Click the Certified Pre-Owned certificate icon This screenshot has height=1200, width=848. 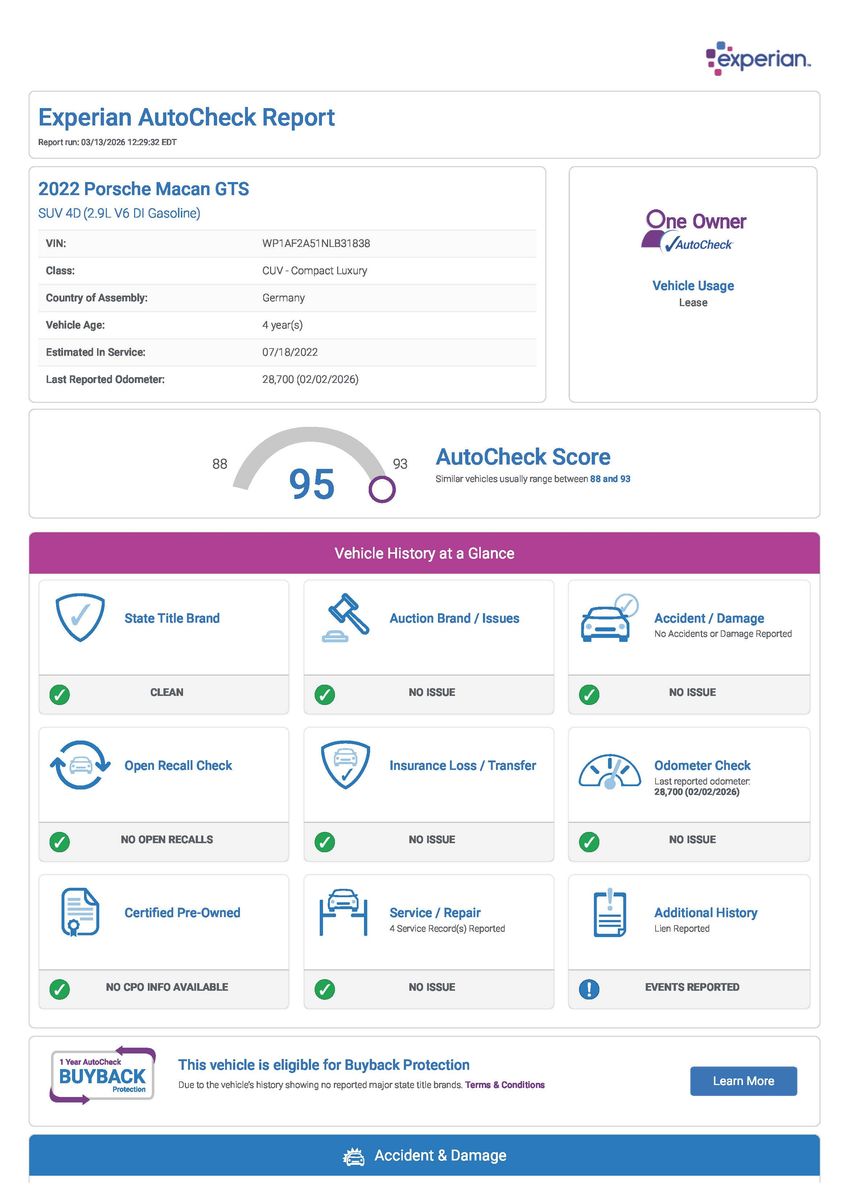pyautogui.click(x=80, y=913)
